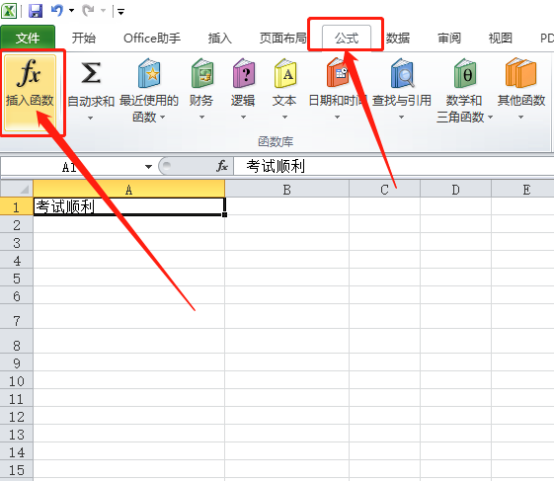Image resolution: width=554 pixels, height=481 pixels.
Task: Click the Name Box showing A1
Action: [x=71, y=166]
